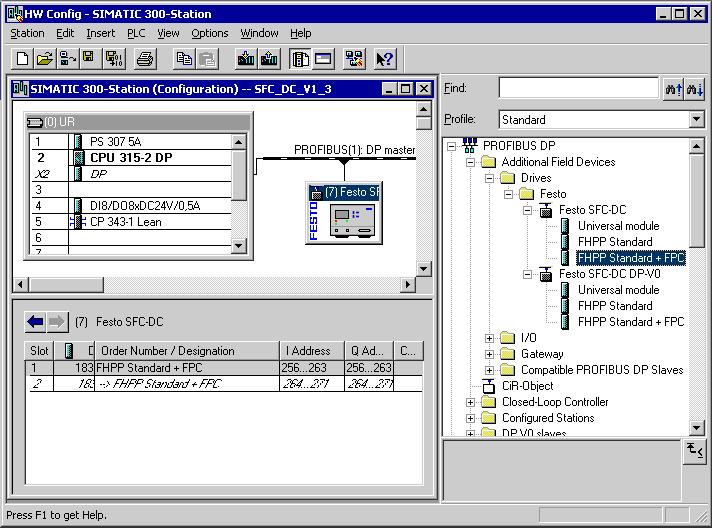The image size is (712, 528).
Task: Collapse the Drives folder node
Action: point(490,178)
